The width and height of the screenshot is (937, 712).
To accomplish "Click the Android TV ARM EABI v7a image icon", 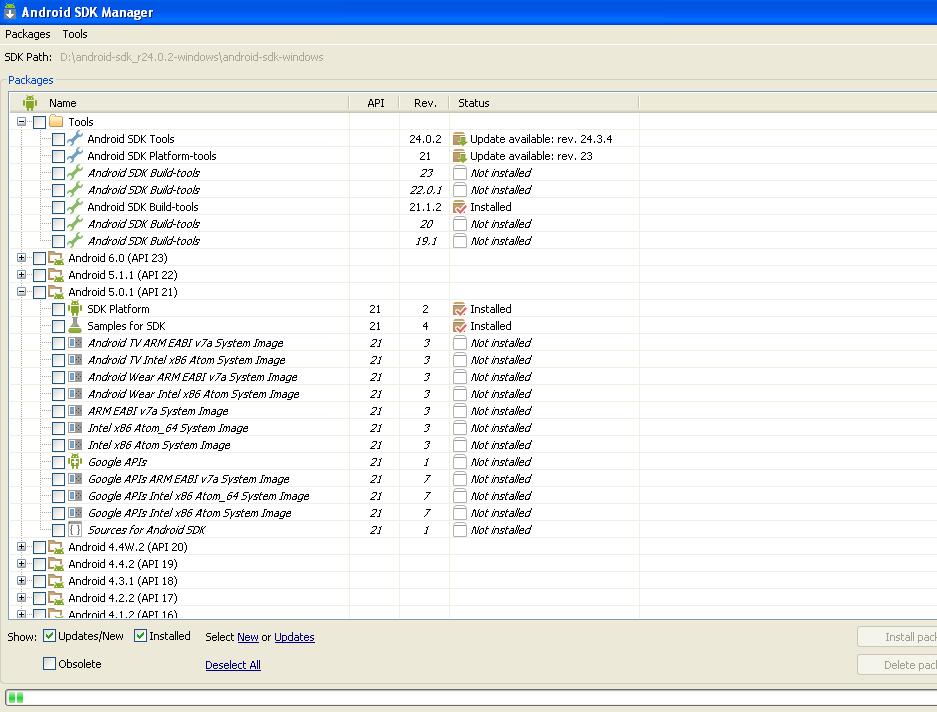I will click(x=75, y=343).
